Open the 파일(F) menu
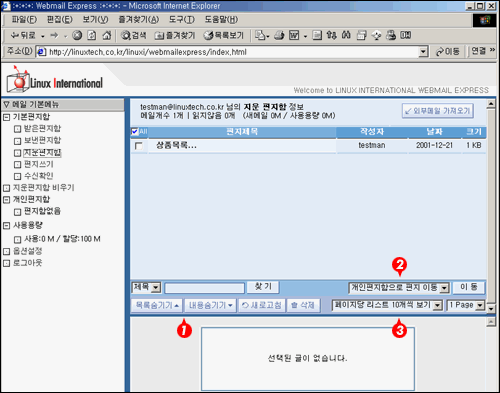The image size is (500, 393). 24,20
